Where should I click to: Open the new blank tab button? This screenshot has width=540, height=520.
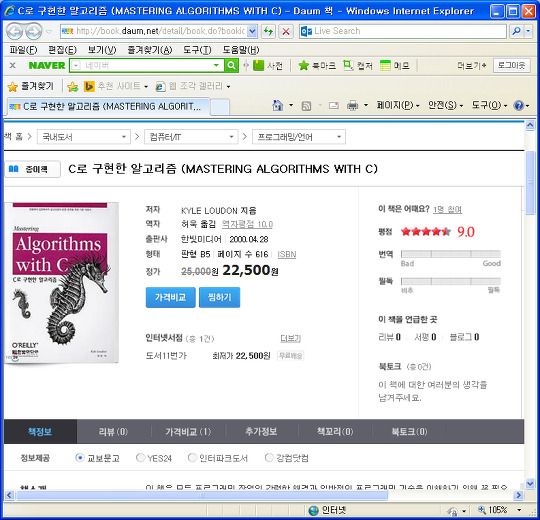coord(220,106)
